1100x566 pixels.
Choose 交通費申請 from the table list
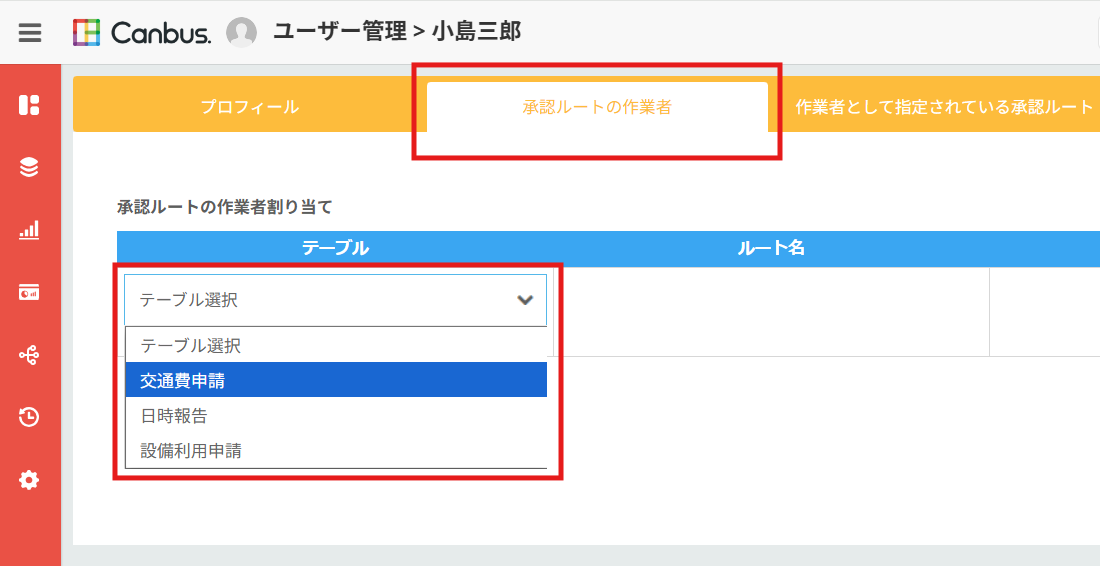tap(336, 380)
